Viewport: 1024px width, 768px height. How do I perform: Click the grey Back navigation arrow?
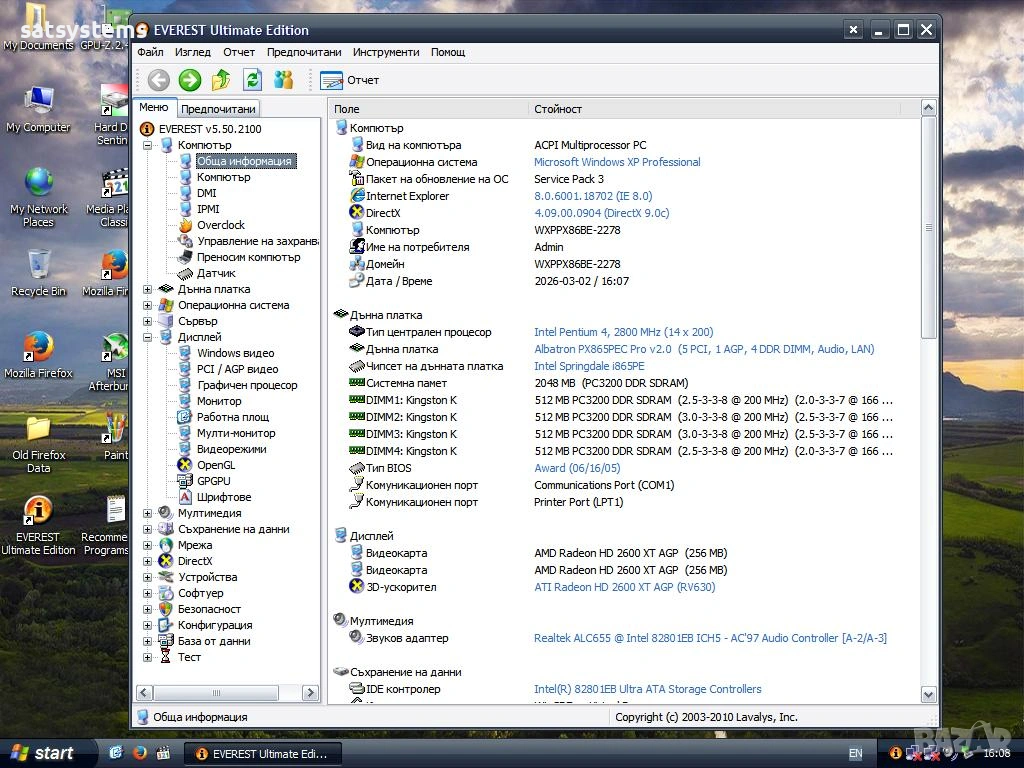(158, 80)
